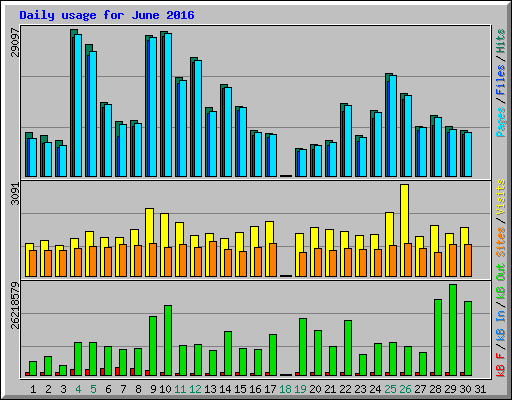Click day 29 on the x-axis
This screenshot has height=400, width=512.
450,389
